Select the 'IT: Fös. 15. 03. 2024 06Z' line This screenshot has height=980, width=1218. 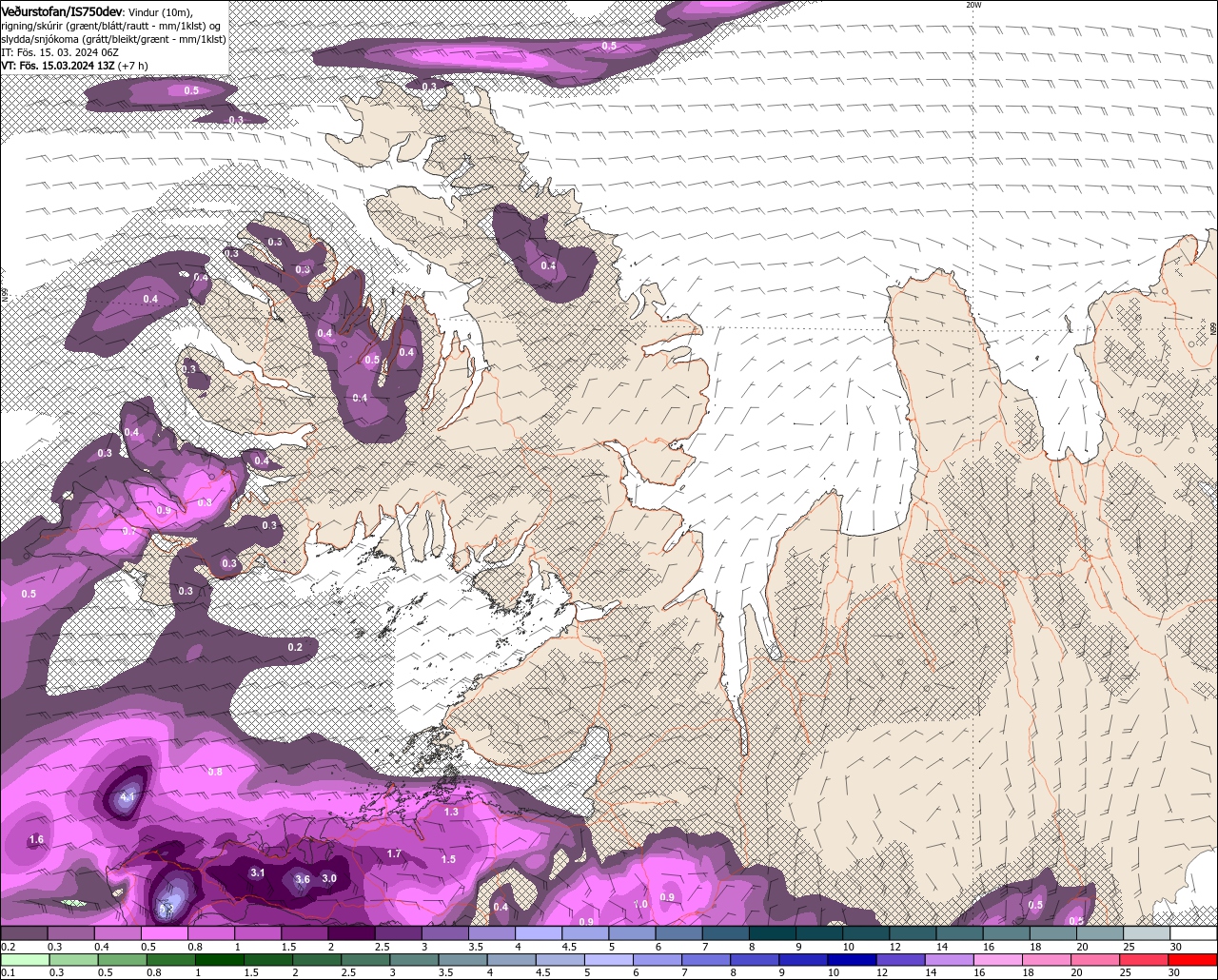click(58, 51)
